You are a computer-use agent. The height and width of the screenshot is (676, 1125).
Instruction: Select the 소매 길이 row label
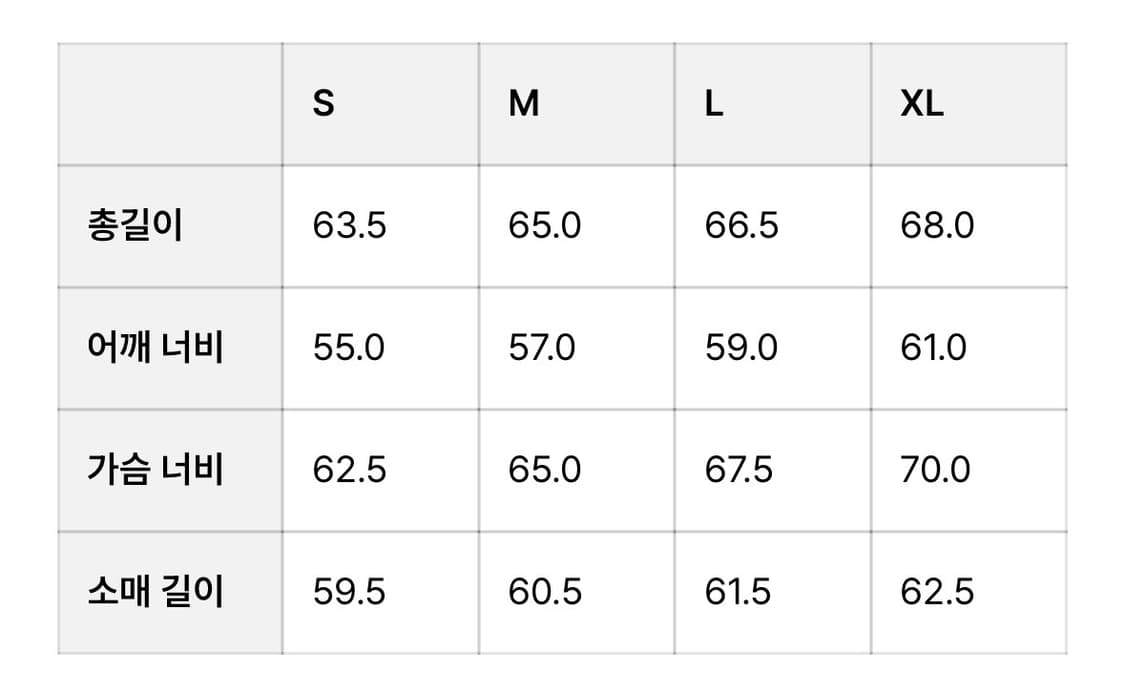[x=155, y=592]
